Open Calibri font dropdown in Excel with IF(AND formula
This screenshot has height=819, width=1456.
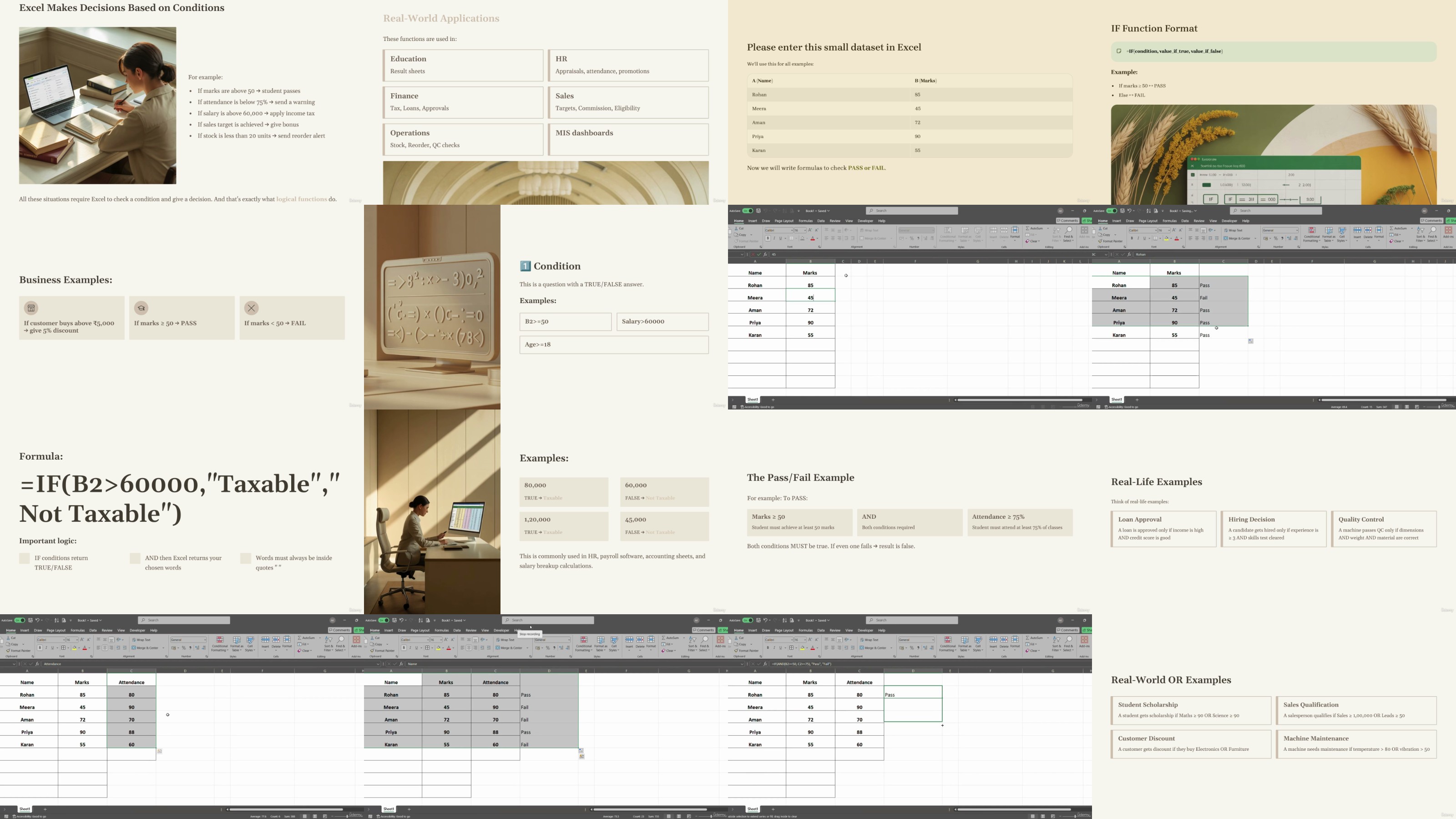(791, 640)
